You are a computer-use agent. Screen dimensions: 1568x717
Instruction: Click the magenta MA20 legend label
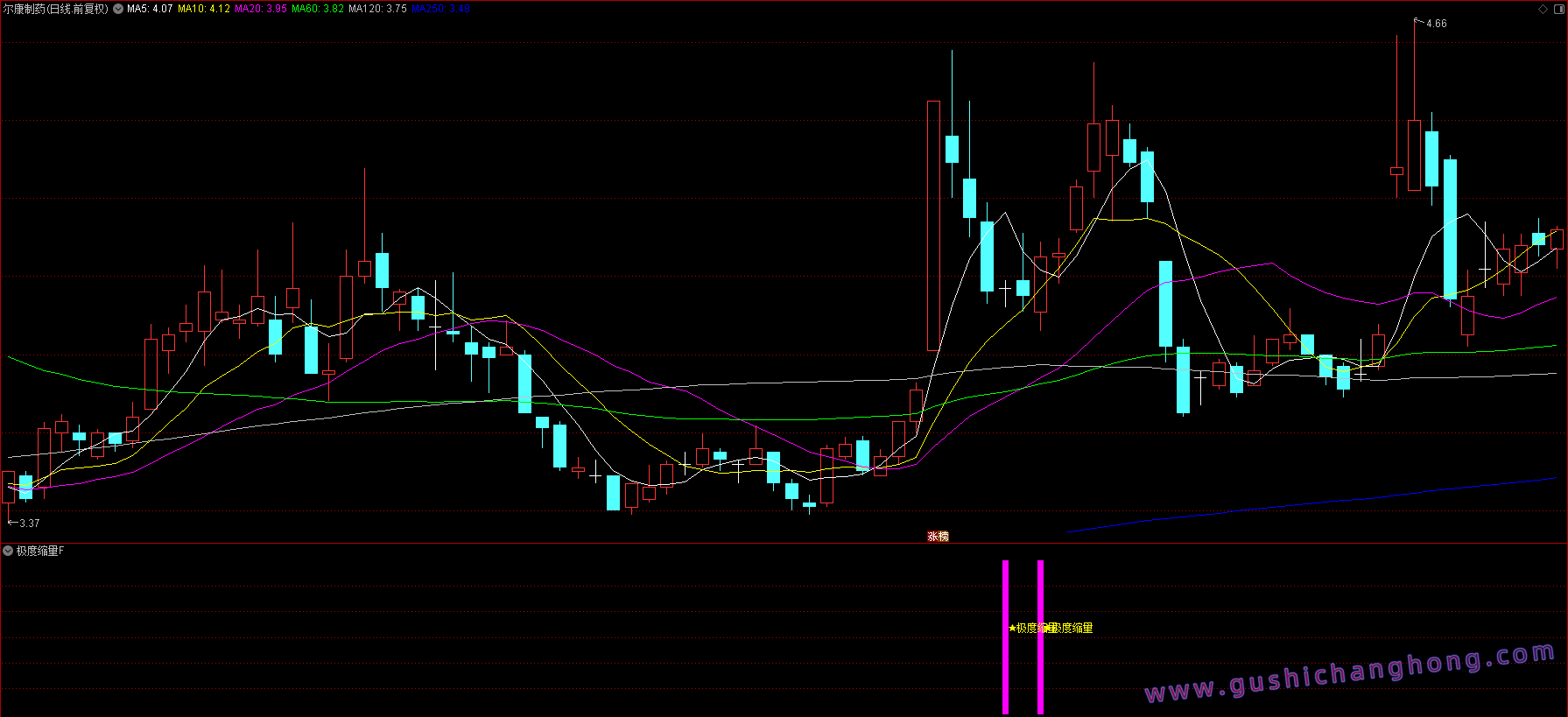click(x=261, y=9)
